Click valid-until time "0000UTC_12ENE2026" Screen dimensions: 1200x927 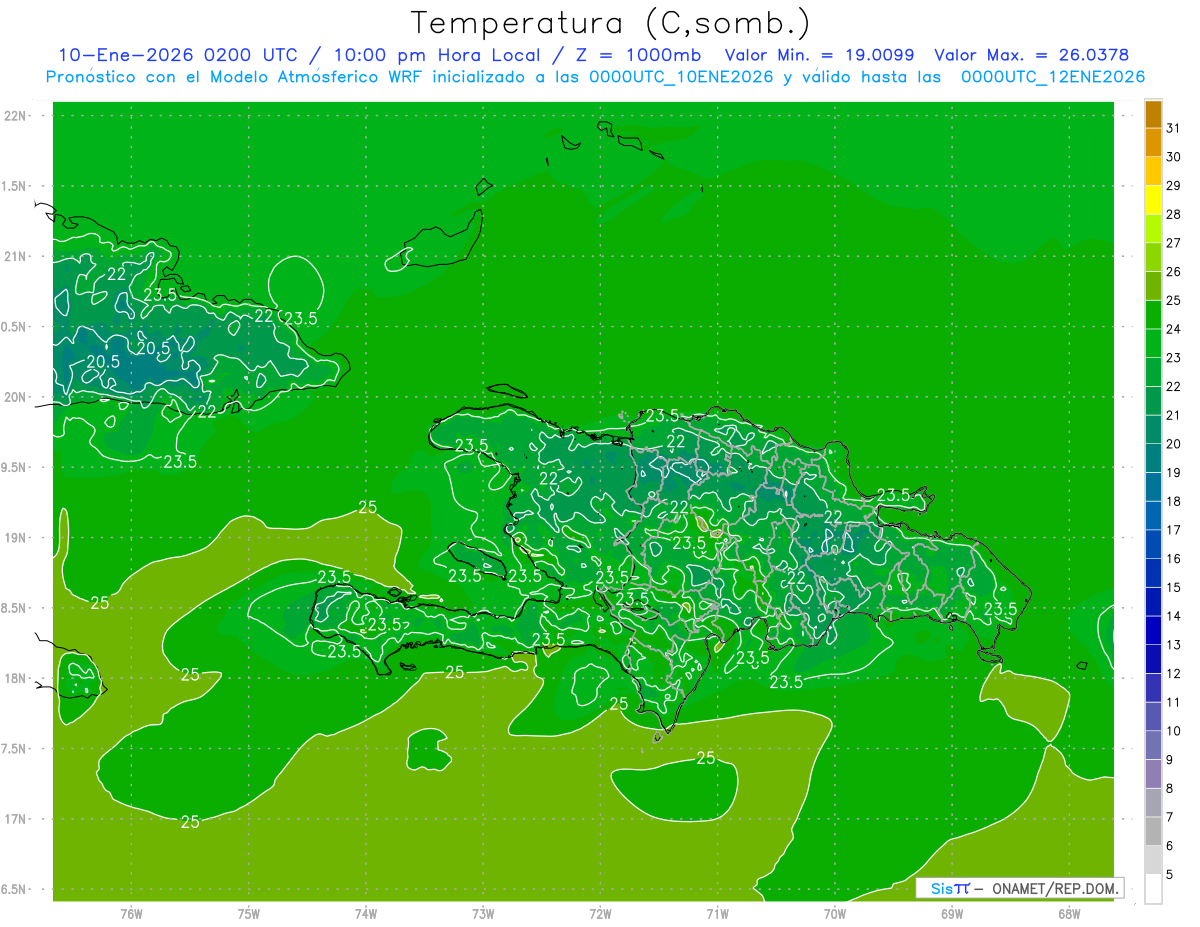pos(1052,77)
